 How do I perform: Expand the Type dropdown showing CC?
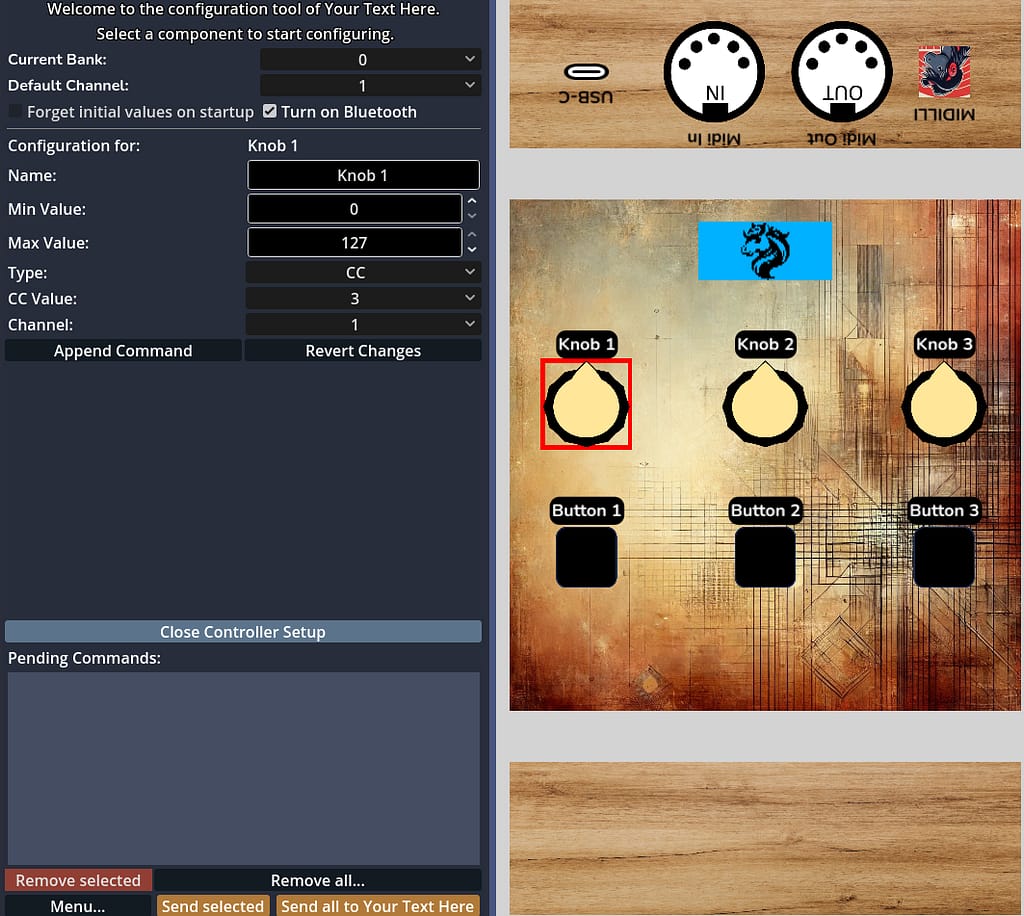pyautogui.click(x=363, y=273)
